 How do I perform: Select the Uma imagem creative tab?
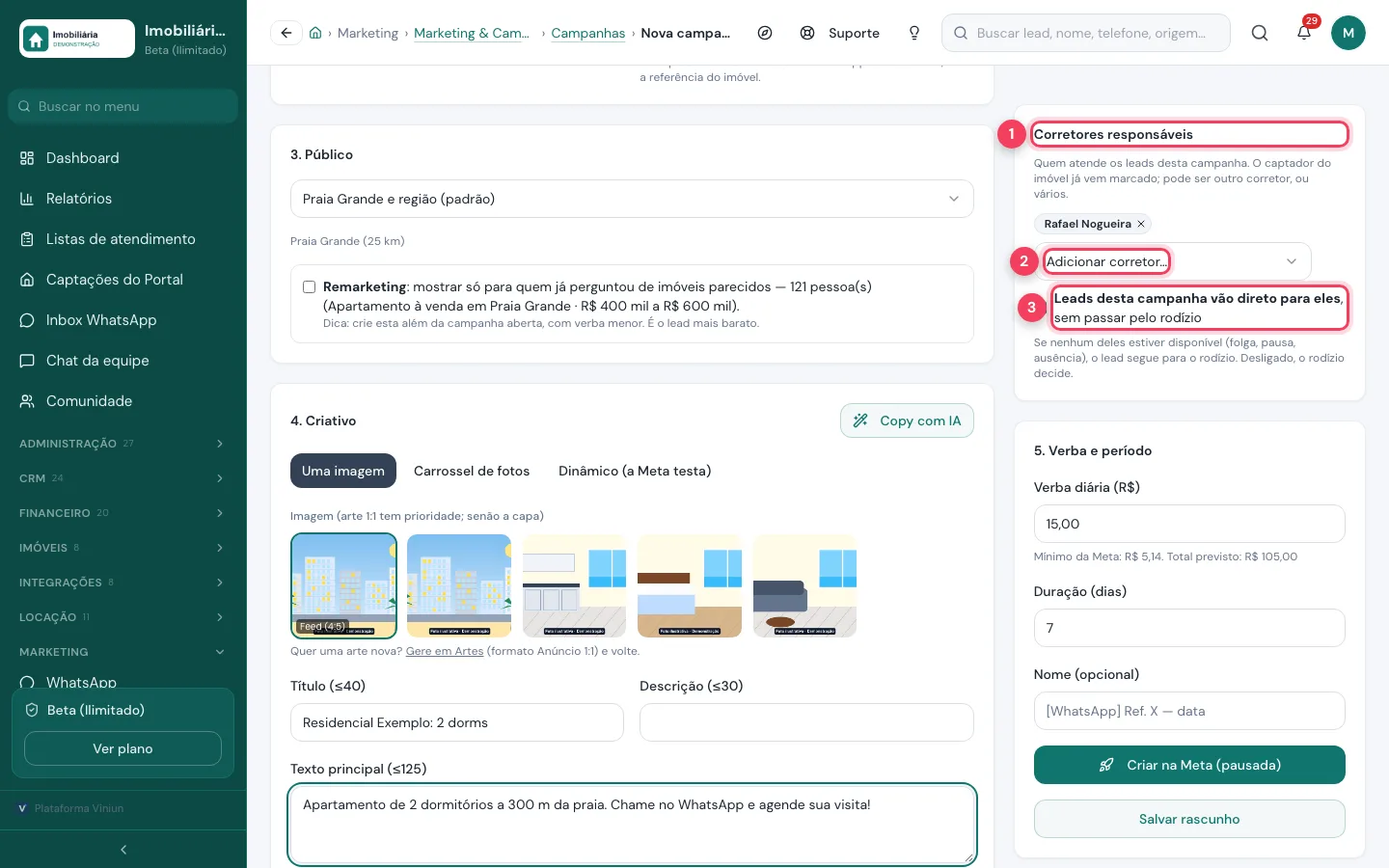(x=343, y=471)
